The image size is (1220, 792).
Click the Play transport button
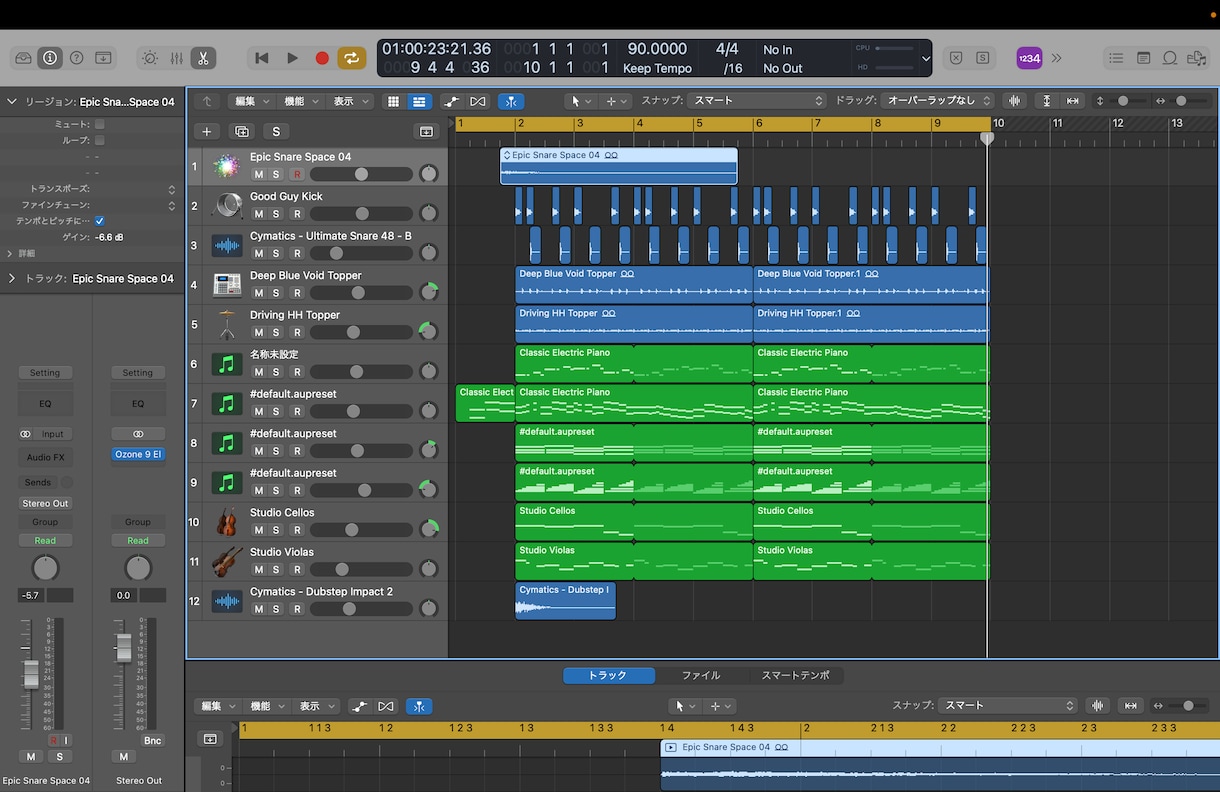tap(292, 58)
